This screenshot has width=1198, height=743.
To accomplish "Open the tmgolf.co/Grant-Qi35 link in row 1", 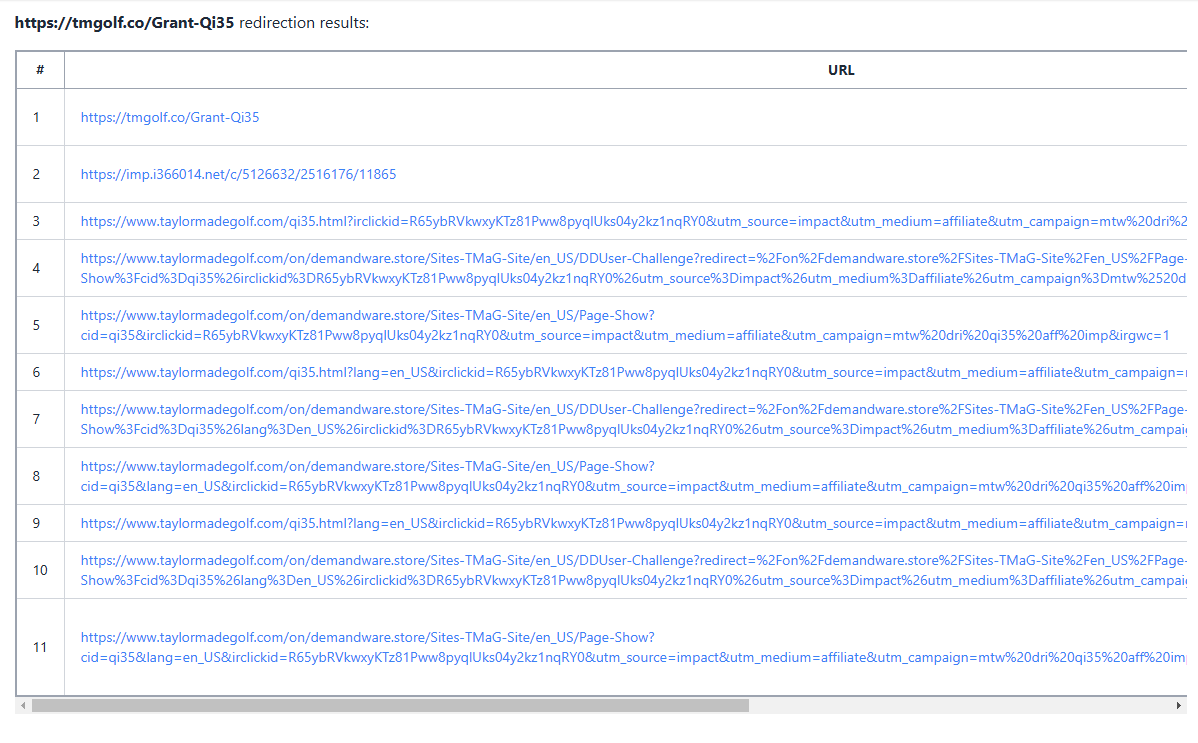I will 170,117.
